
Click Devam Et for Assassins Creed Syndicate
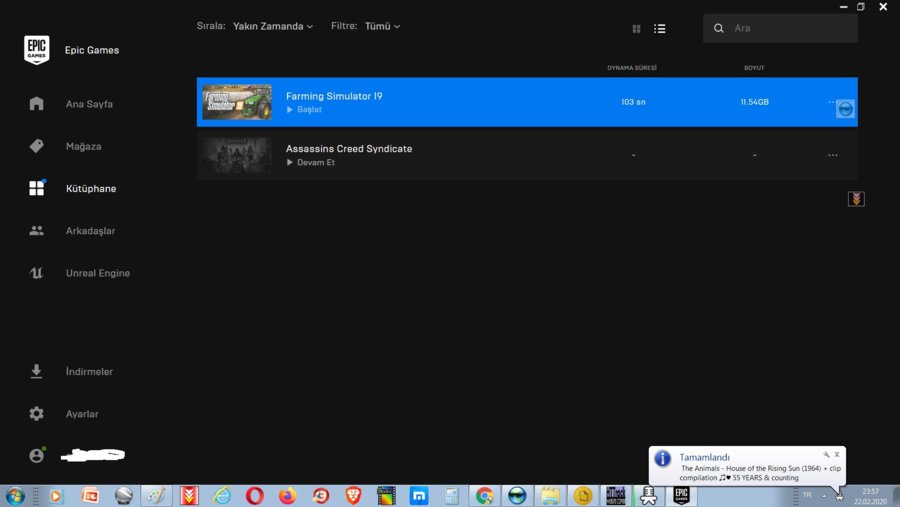(x=314, y=162)
